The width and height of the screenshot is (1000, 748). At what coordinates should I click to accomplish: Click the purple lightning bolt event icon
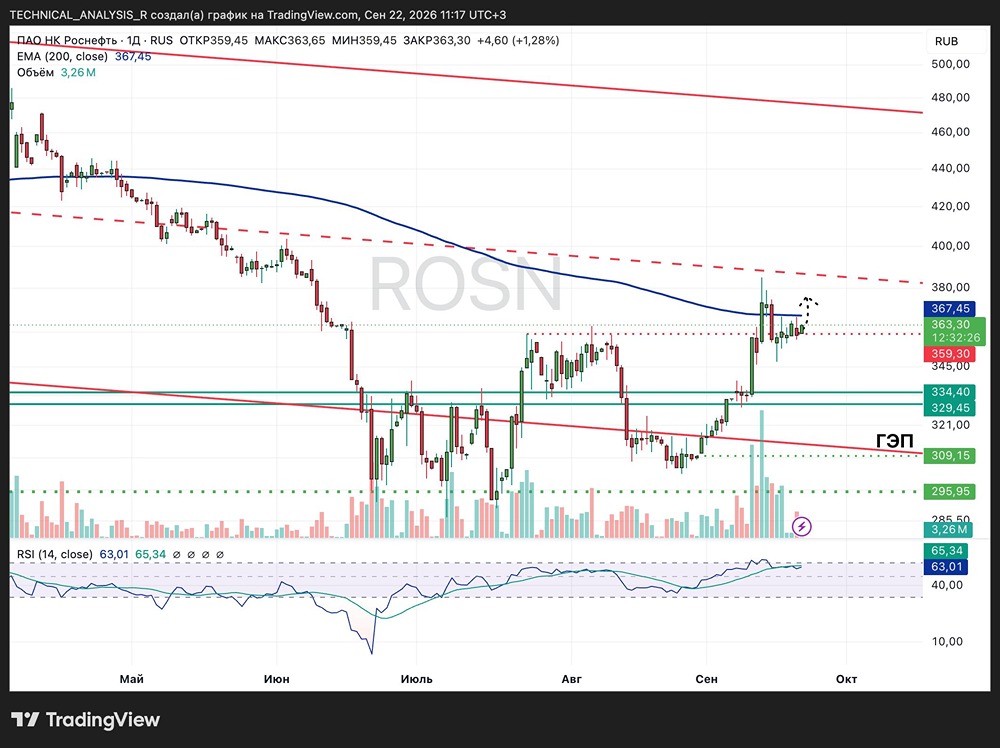tap(802, 526)
